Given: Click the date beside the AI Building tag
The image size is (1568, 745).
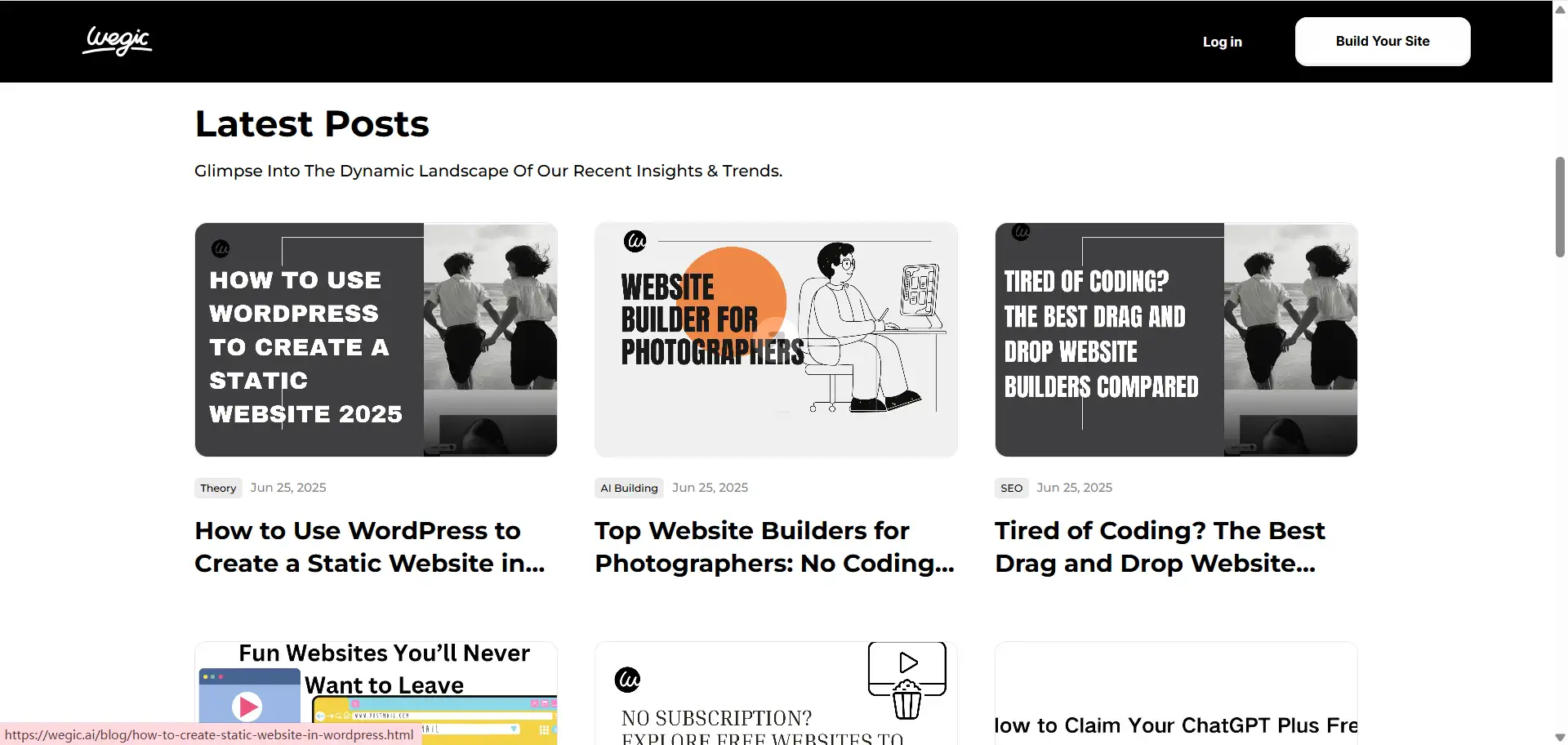Looking at the screenshot, I should 710,488.
